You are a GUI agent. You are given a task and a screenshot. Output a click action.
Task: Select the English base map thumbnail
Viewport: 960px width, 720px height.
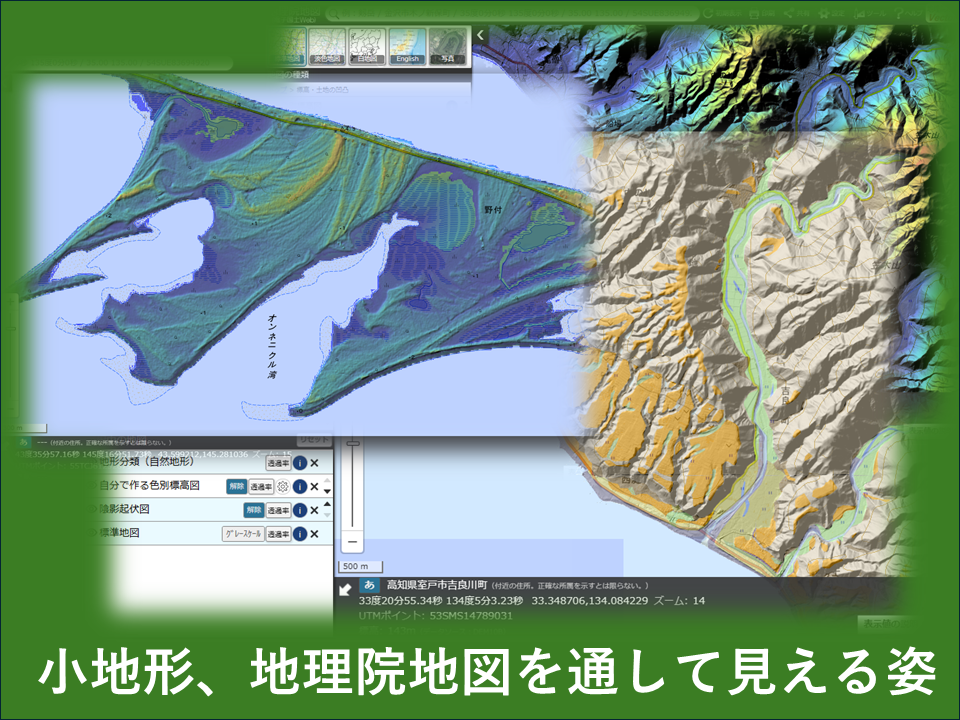pyautogui.click(x=407, y=47)
